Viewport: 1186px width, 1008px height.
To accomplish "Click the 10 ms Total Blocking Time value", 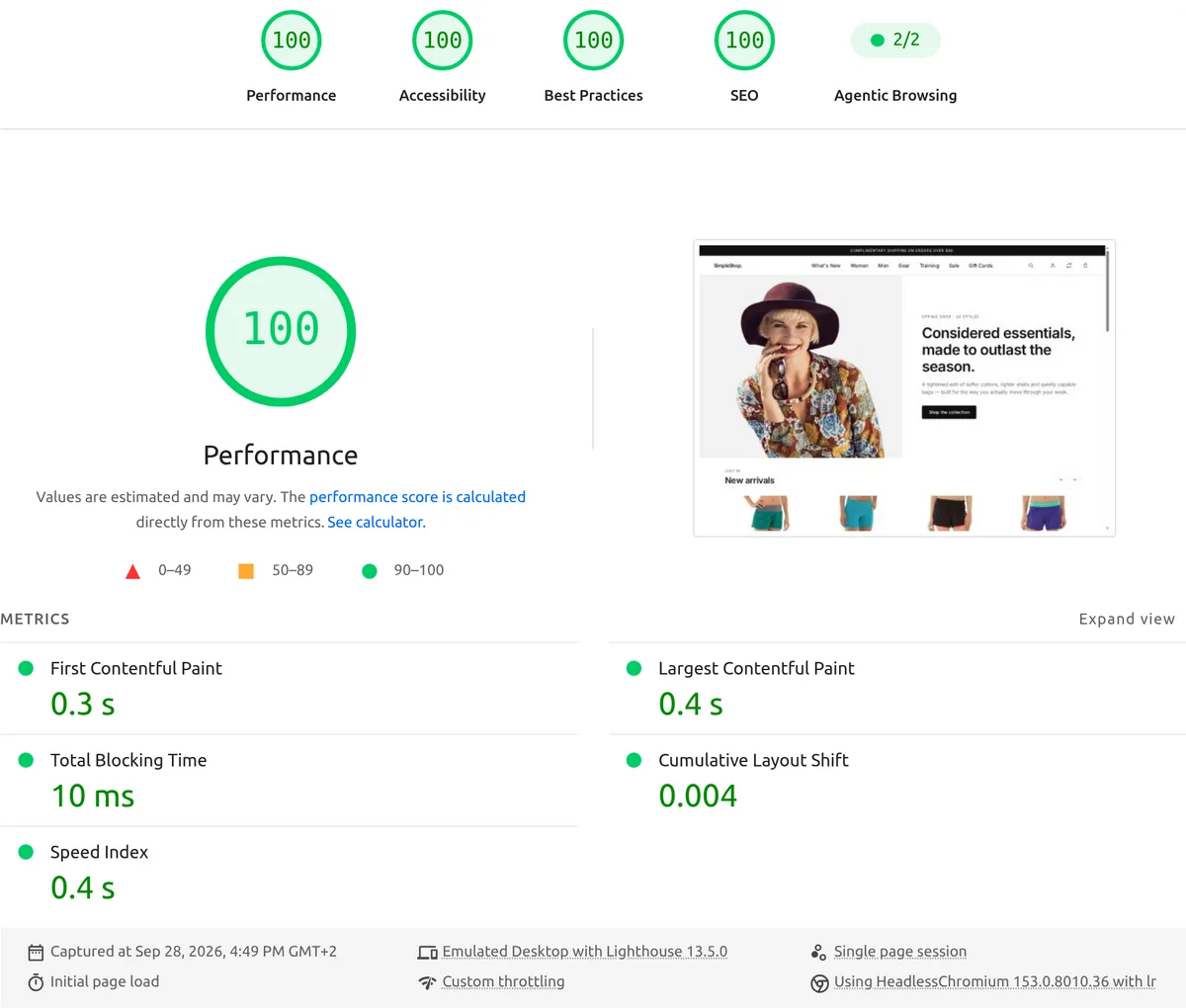I will click(93, 796).
